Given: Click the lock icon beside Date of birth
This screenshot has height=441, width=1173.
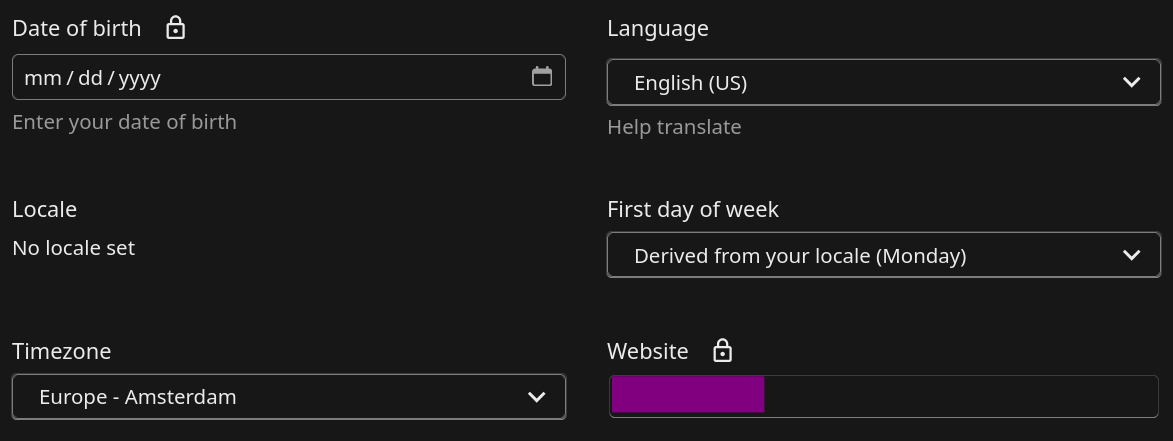Looking at the screenshot, I should coord(176,28).
